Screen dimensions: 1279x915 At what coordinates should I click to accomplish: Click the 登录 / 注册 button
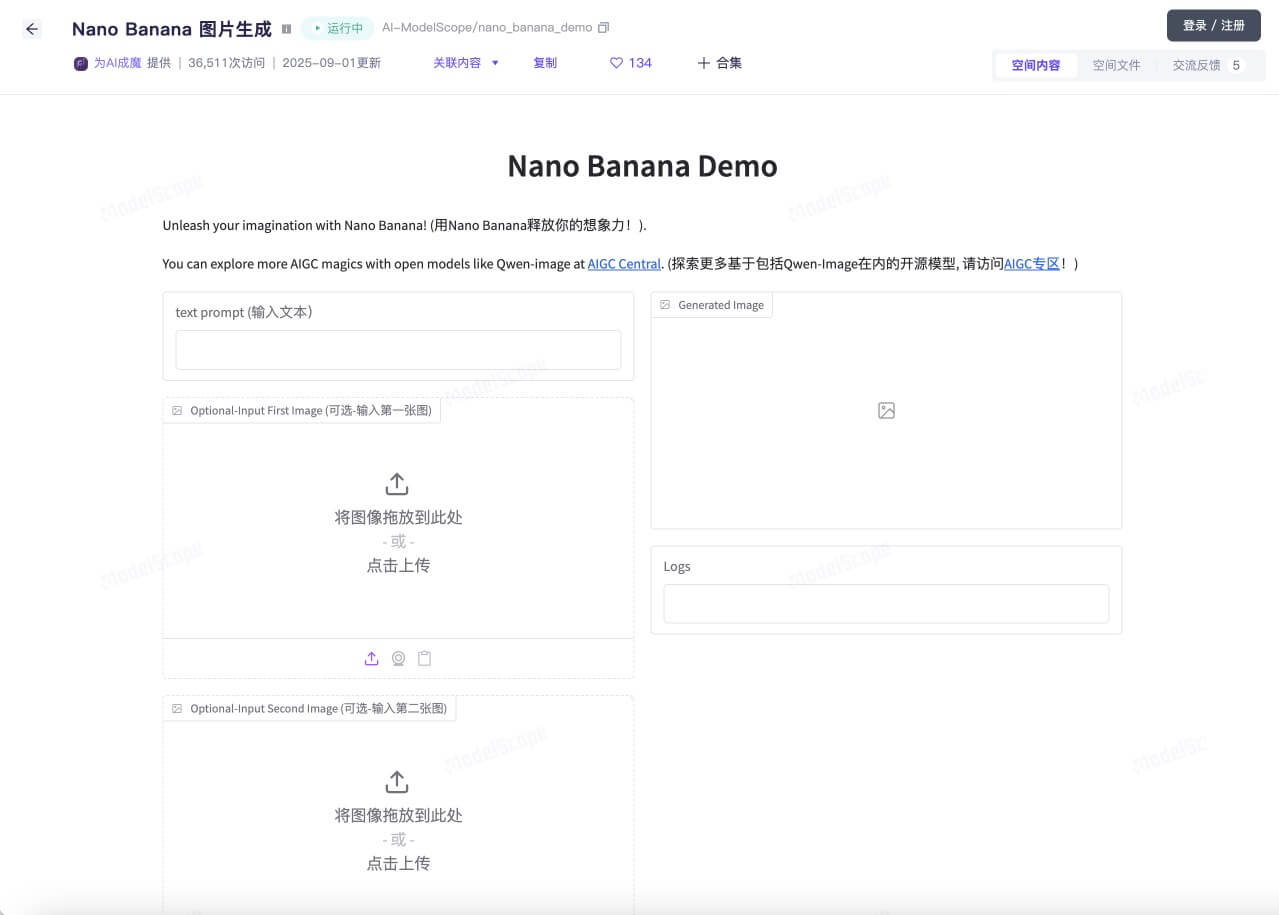point(1213,25)
